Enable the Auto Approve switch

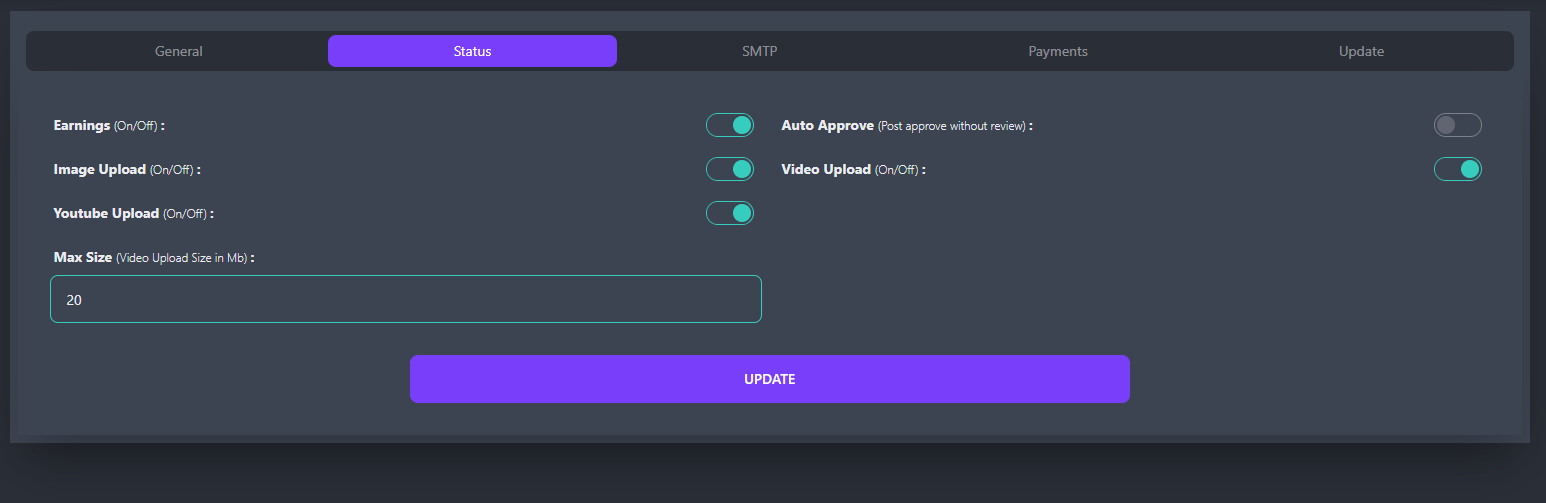(x=1457, y=125)
